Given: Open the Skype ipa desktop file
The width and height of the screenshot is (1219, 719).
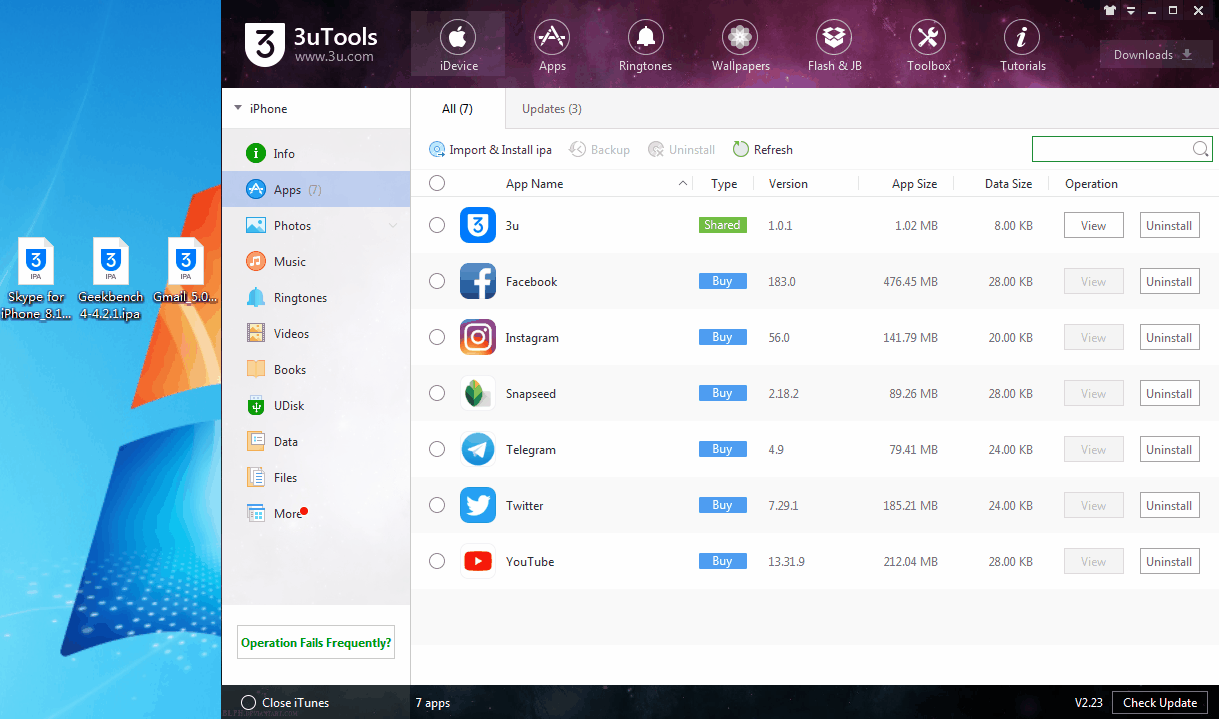Looking at the screenshot, I should (36, 278).
